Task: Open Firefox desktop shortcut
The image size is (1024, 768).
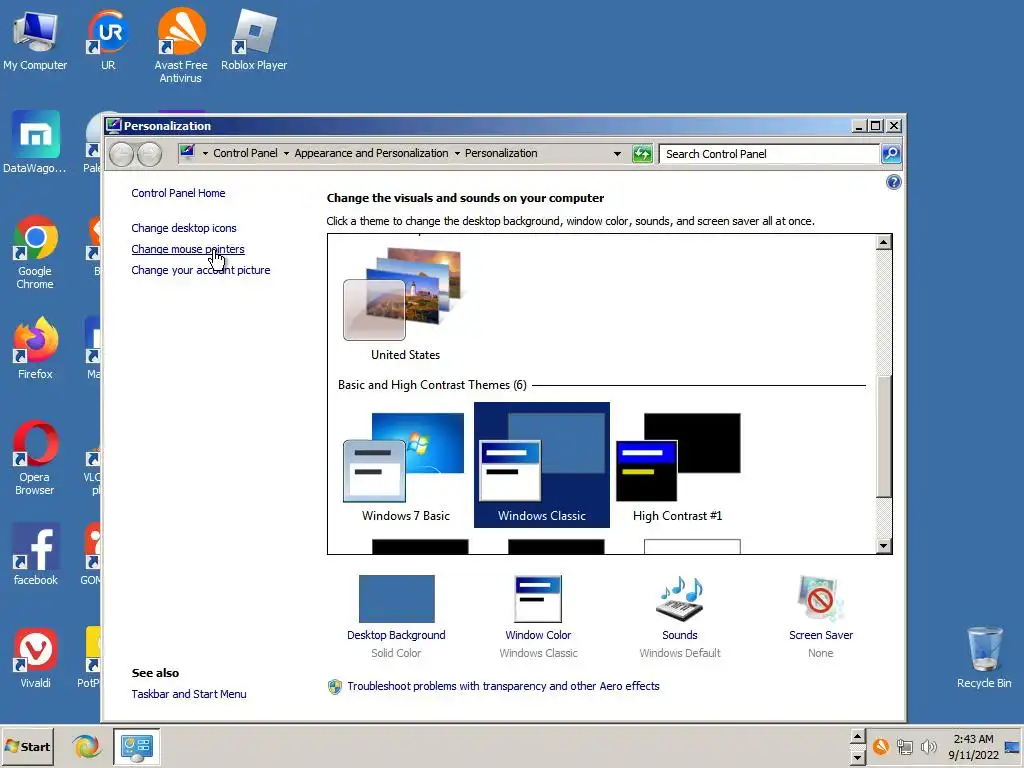Action: pos(35,349)
